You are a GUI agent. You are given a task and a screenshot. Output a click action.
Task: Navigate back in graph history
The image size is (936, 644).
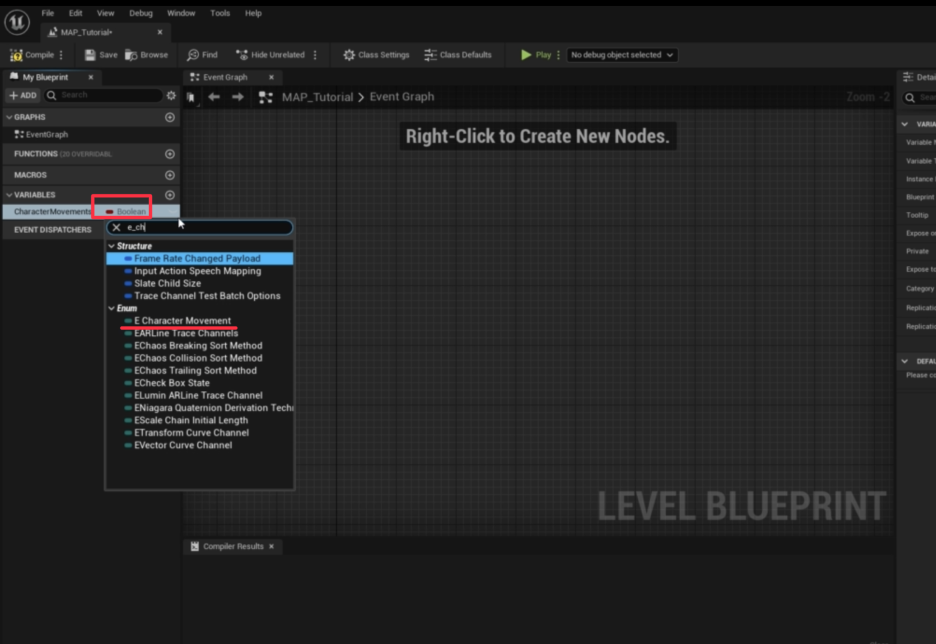(x=214, y=97)
